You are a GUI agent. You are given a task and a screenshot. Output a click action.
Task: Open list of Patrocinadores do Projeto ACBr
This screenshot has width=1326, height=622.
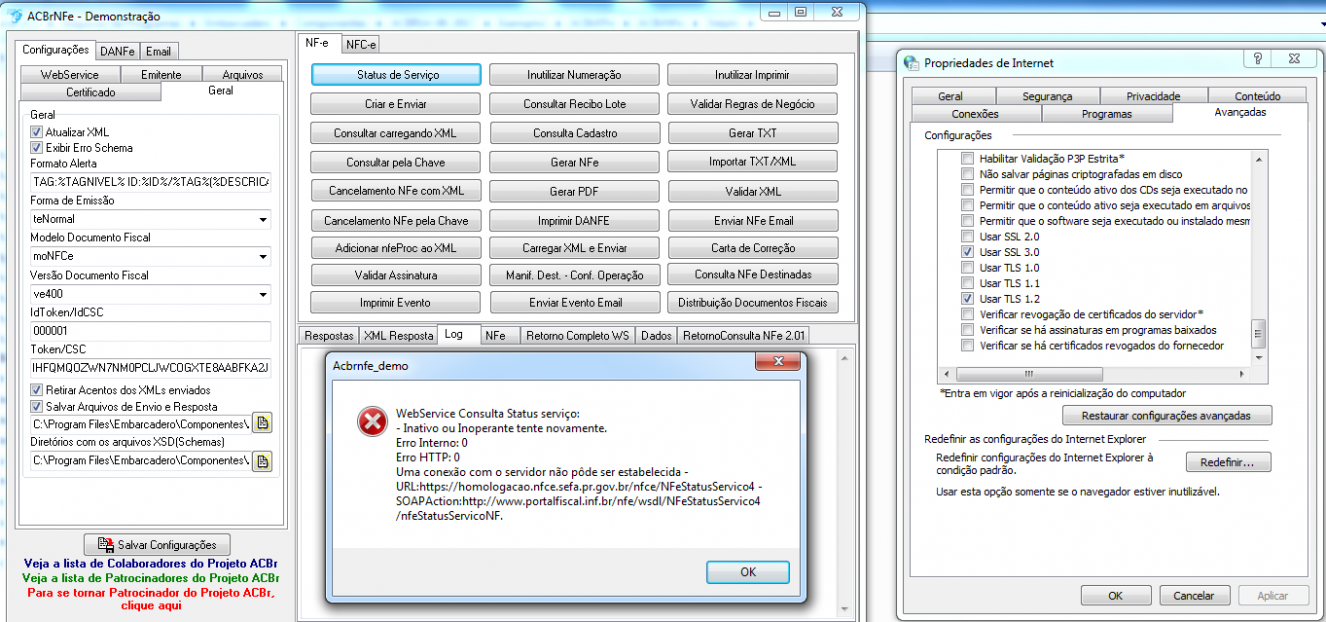click(x=150, y=578)
